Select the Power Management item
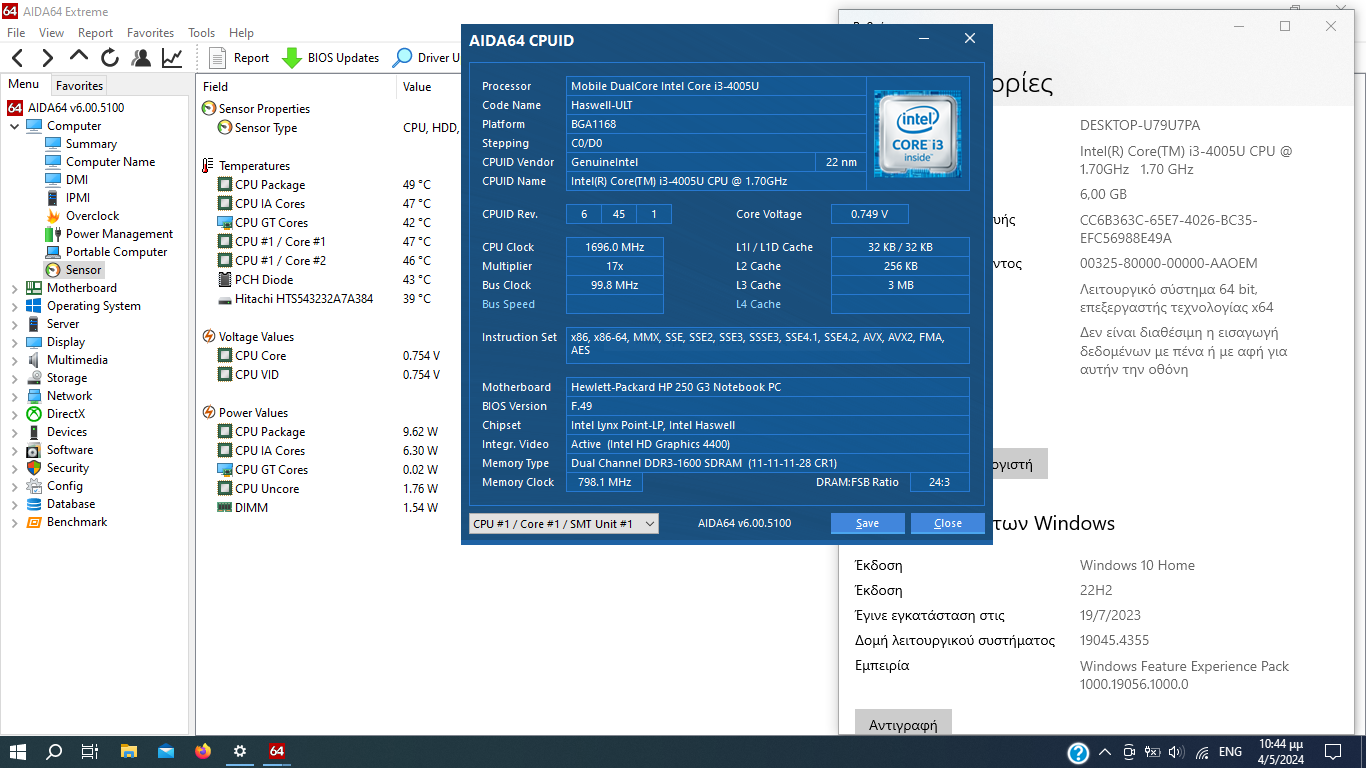 coord(119,234)
